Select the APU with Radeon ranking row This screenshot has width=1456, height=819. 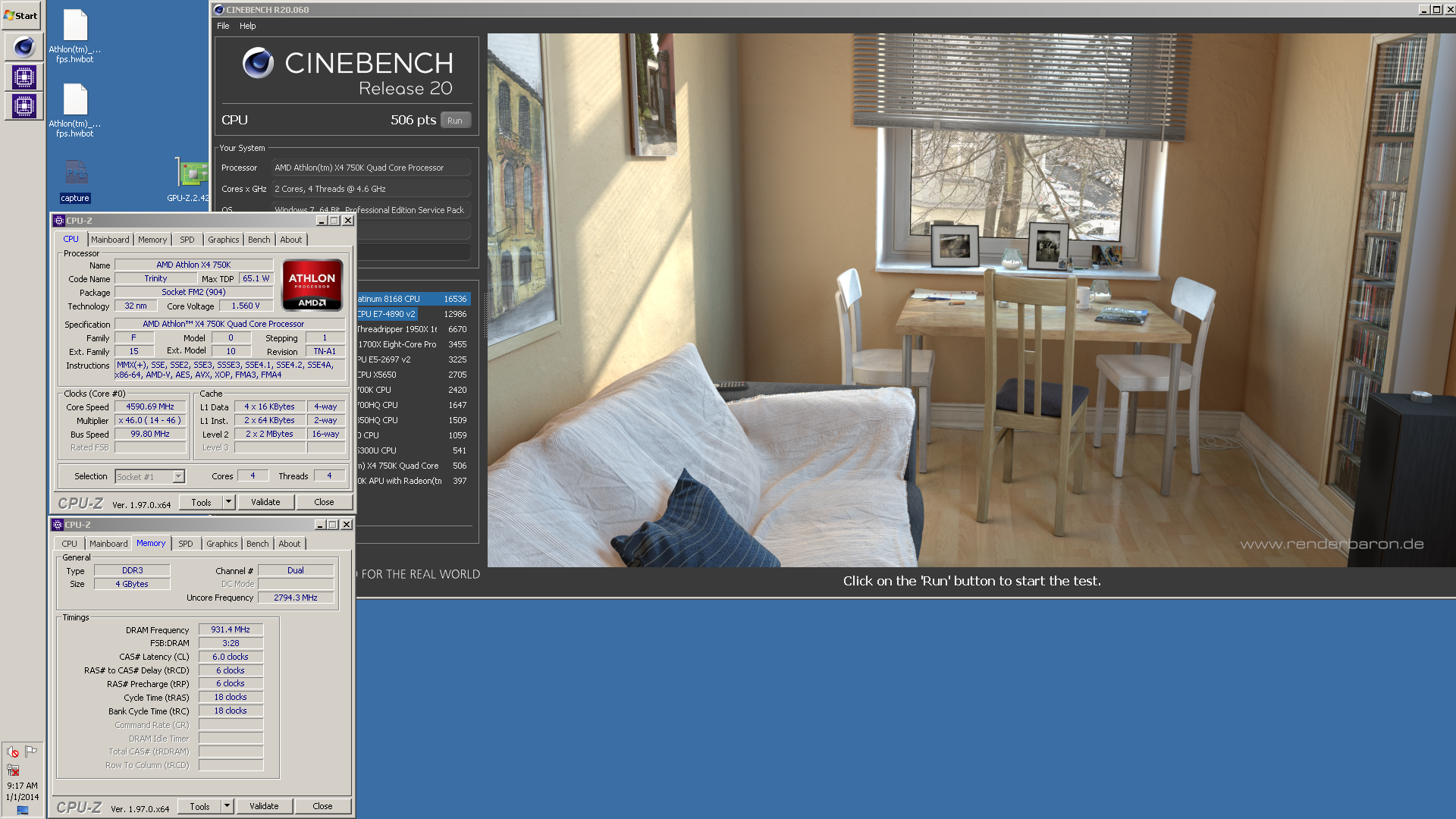[x=413, y=481]
